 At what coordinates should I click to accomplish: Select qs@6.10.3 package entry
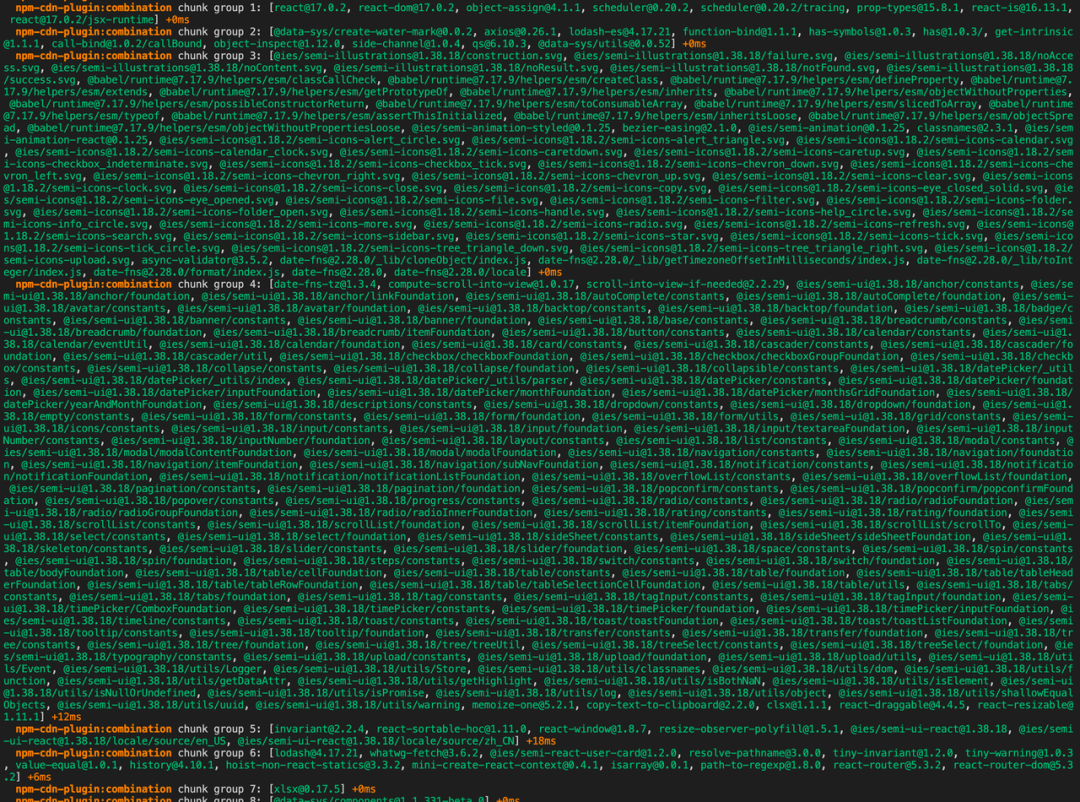[496, 43]
